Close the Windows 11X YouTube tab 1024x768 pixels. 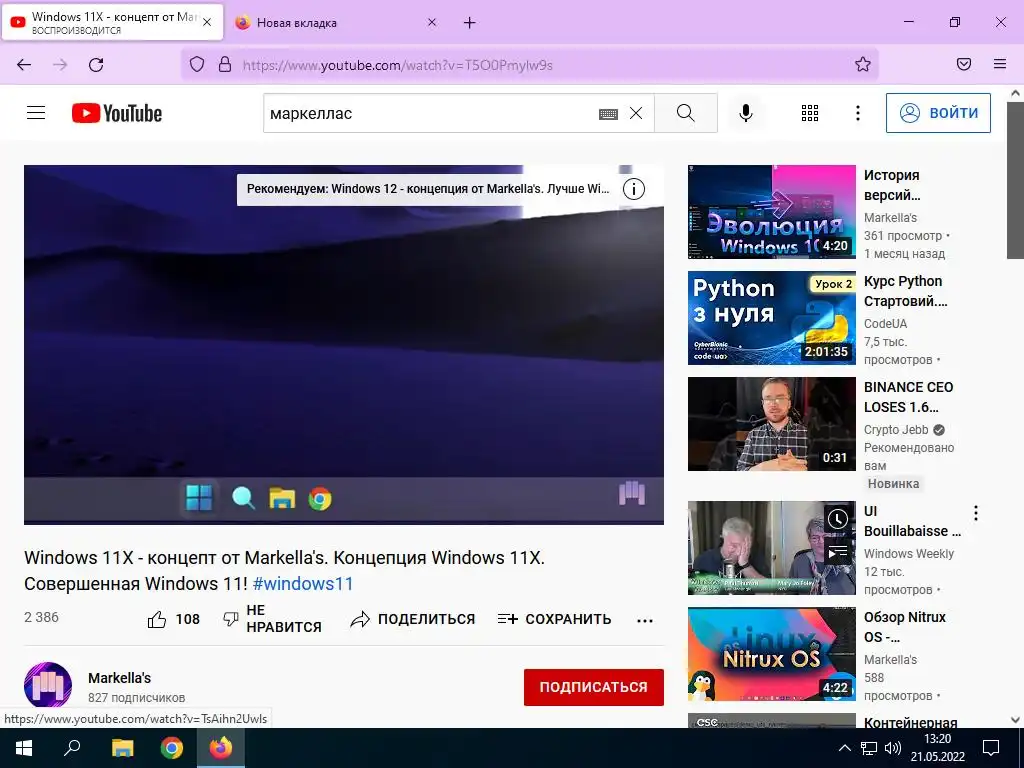(207, 22)
